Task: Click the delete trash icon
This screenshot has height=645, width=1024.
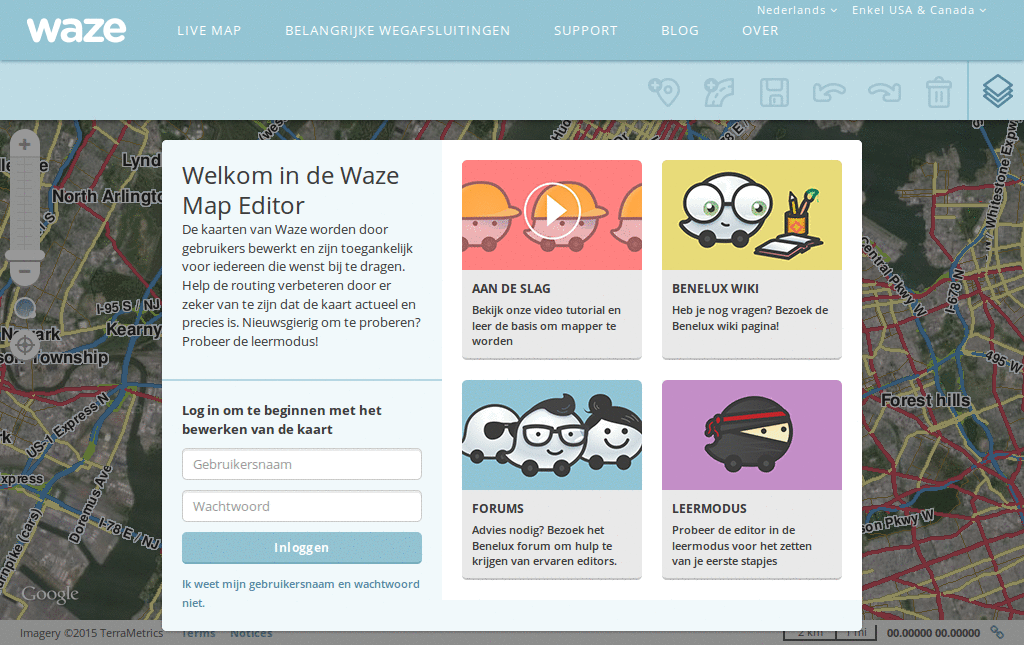Action: pyautogui.click(x=938, y=91)
